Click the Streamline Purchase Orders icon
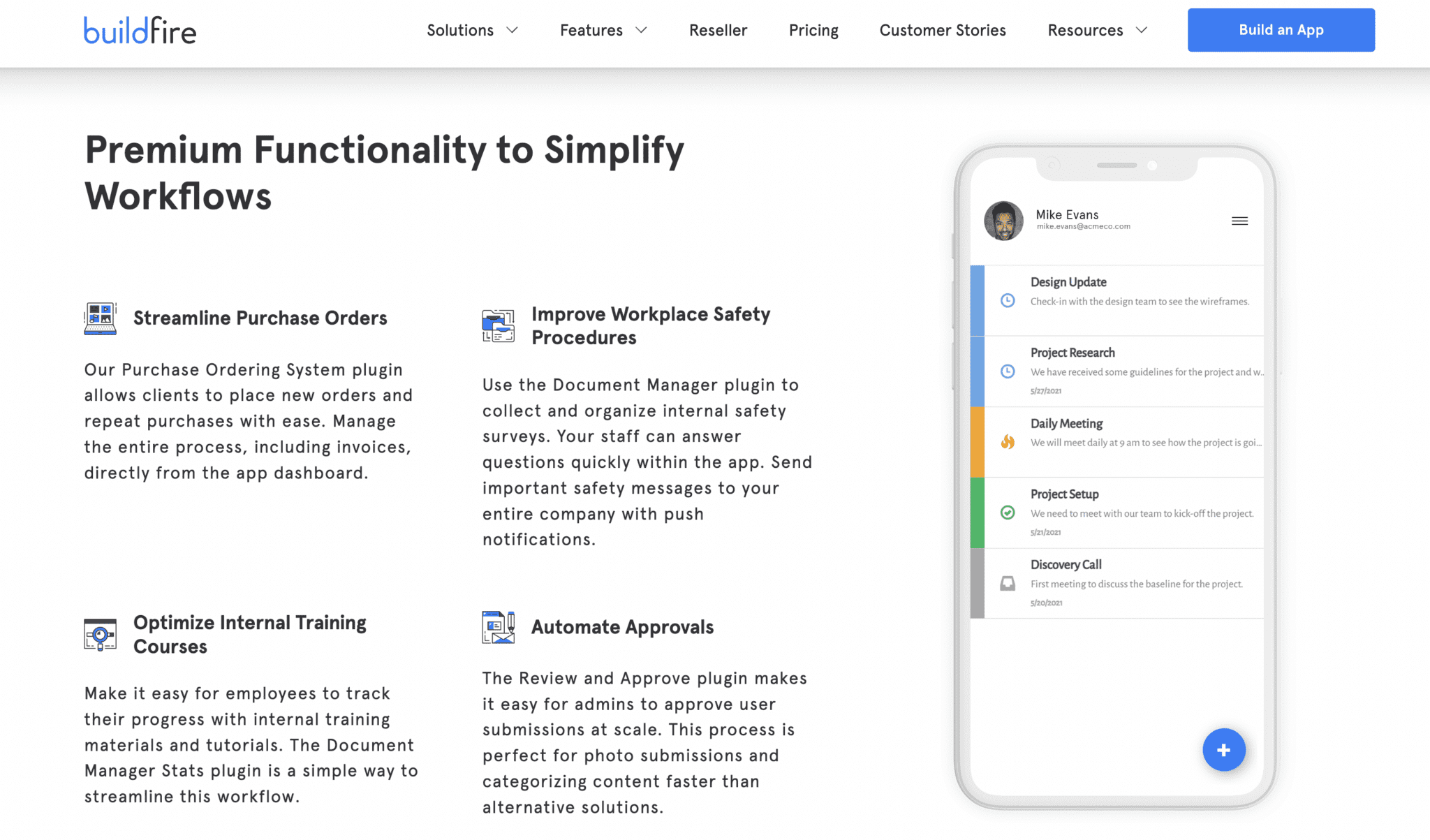The image size is (1430, 840). pyautogui.click(x=100, y=319)
